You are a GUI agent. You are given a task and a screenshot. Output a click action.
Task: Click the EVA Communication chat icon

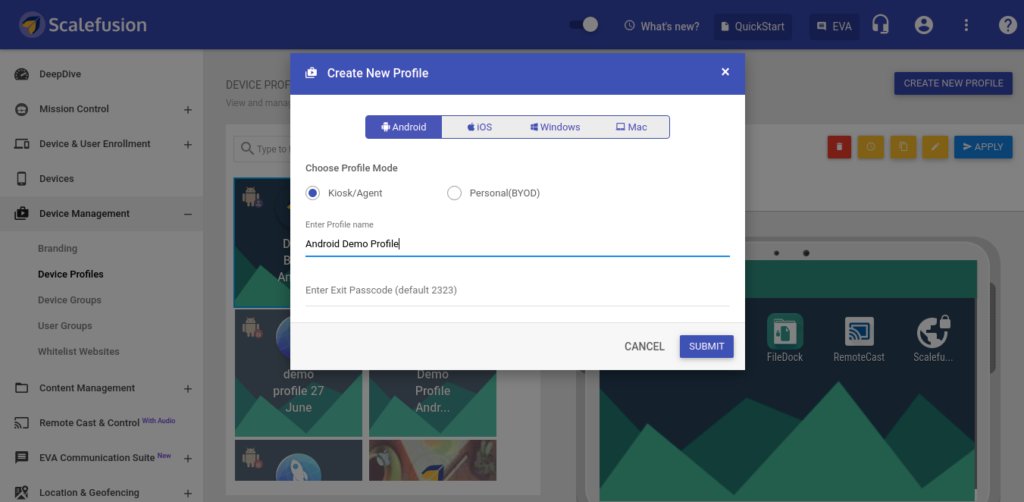point(22,458)
